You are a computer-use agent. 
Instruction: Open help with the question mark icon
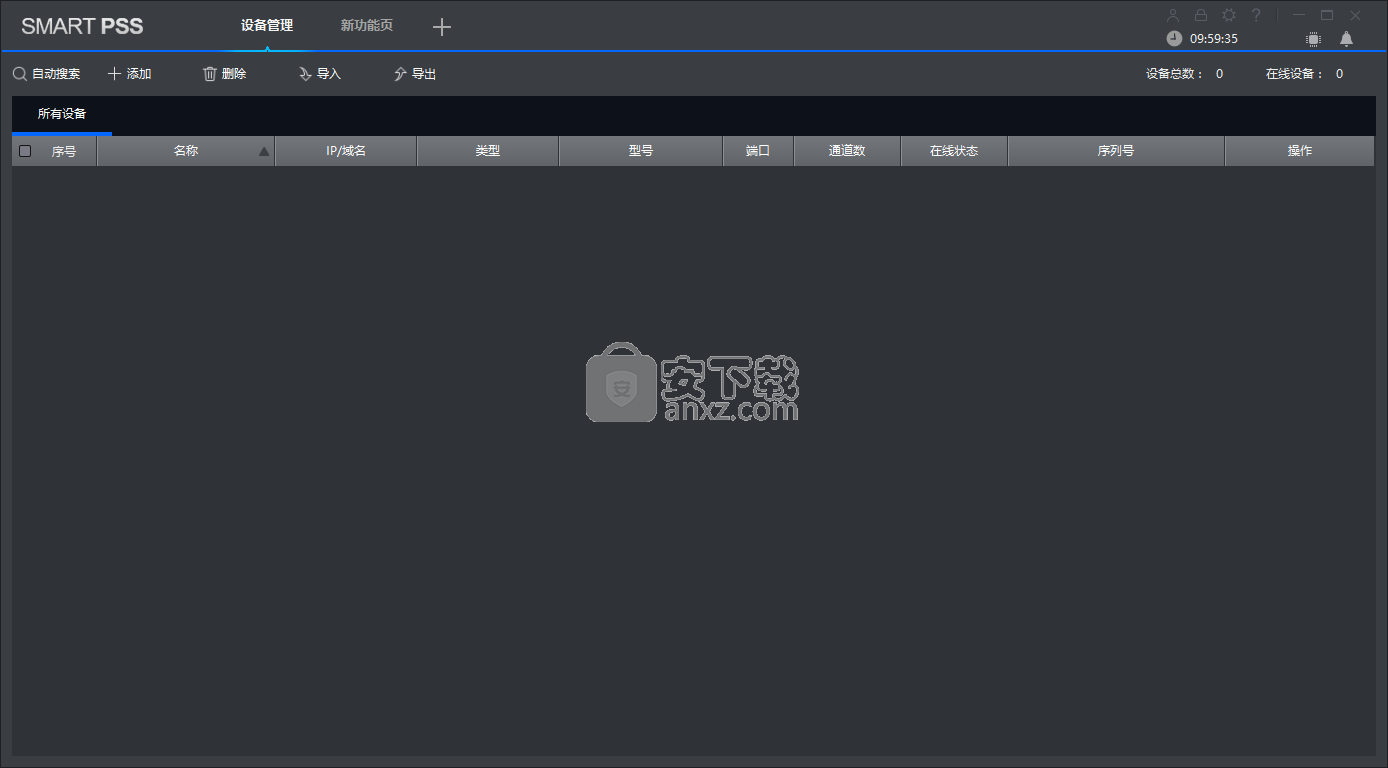(x=1256, y=15)
